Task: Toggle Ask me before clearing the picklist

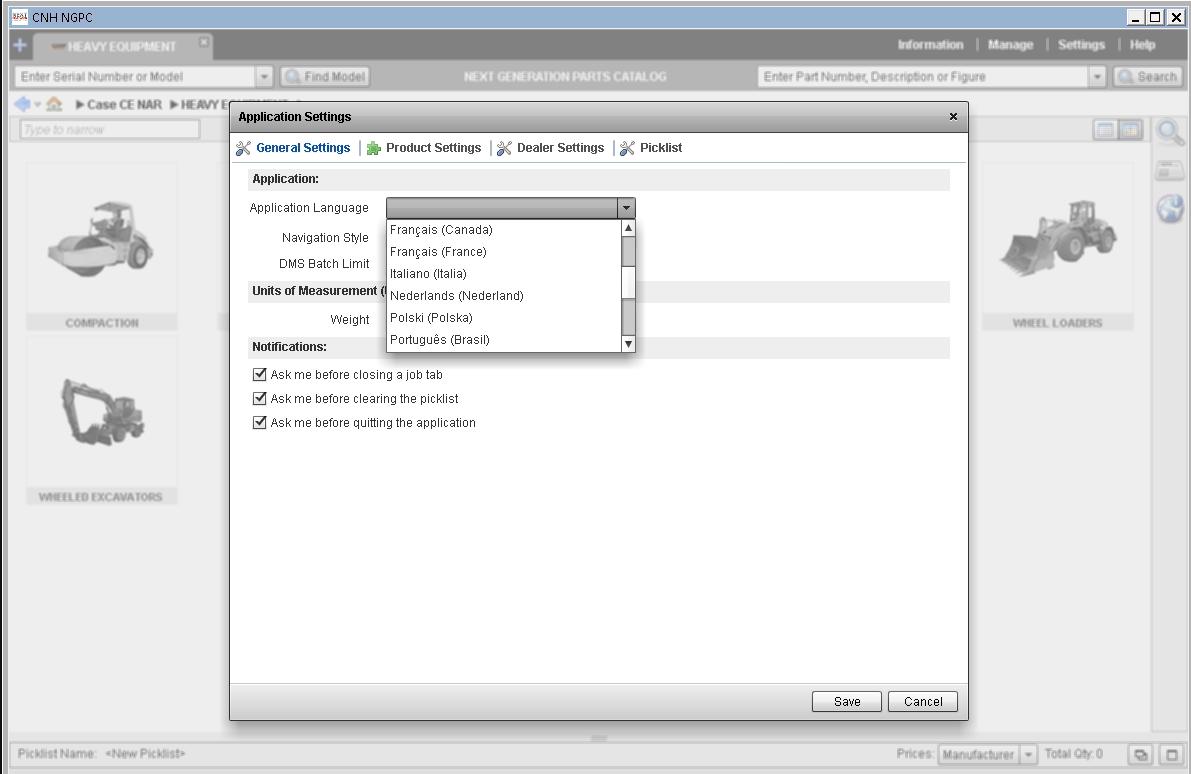Action: (260, 399)
